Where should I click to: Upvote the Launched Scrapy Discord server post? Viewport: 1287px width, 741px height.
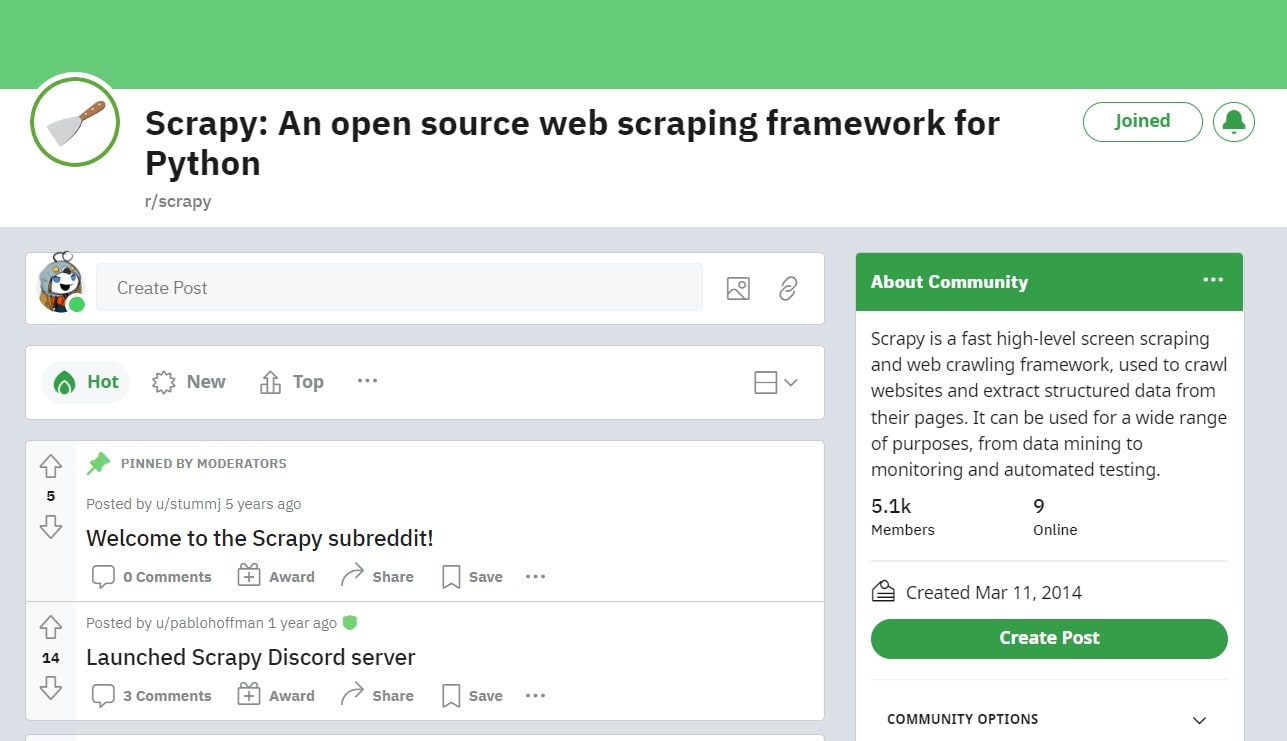pos(50,628)
